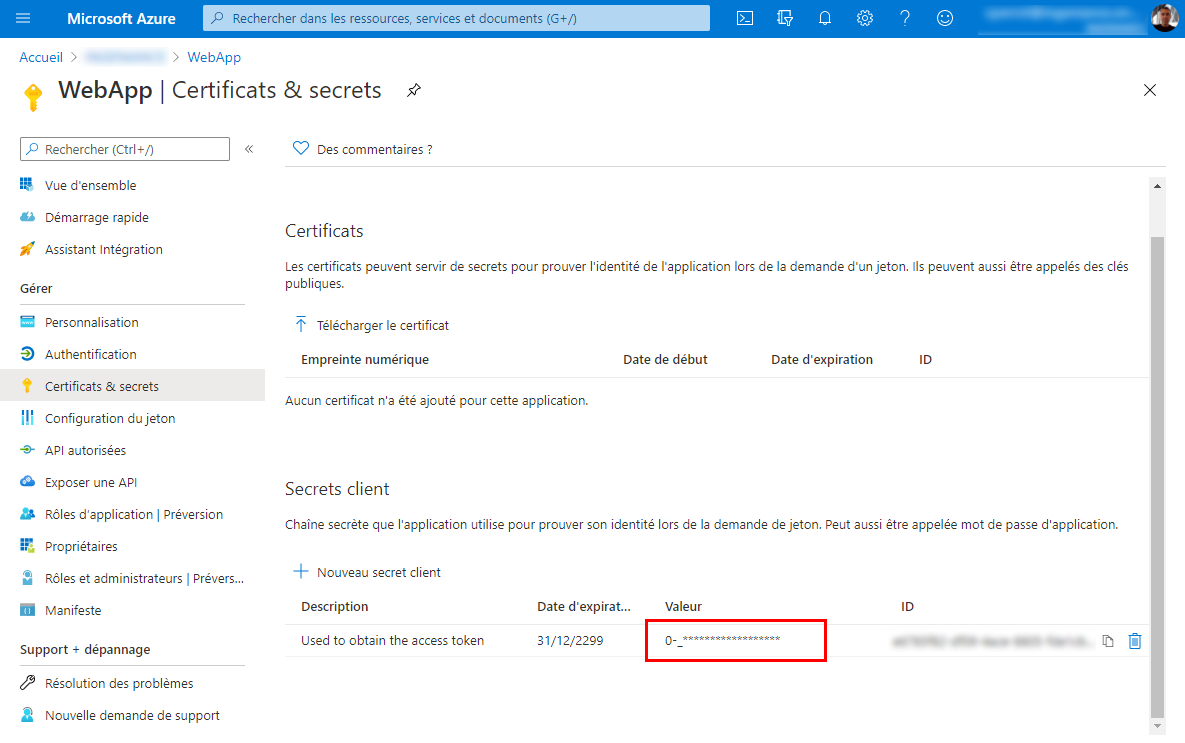Image resolution: width=1185 pixels, height=743 pixels.
Task: Click the Télécharger le certificat upload arrow
Action: [x=301, y=324]
